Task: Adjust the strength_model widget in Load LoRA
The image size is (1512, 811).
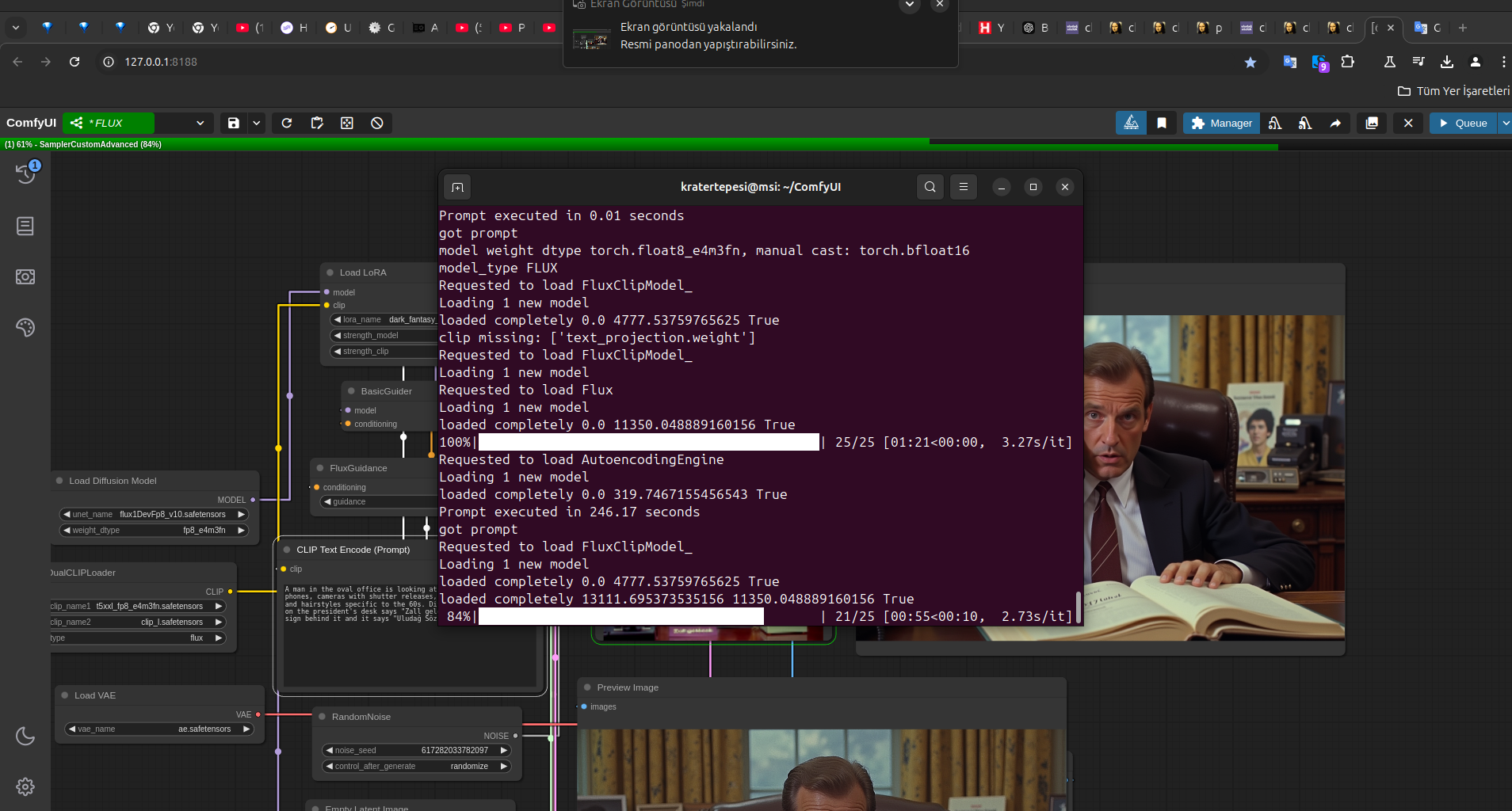Action: click(x=384, y=335)
